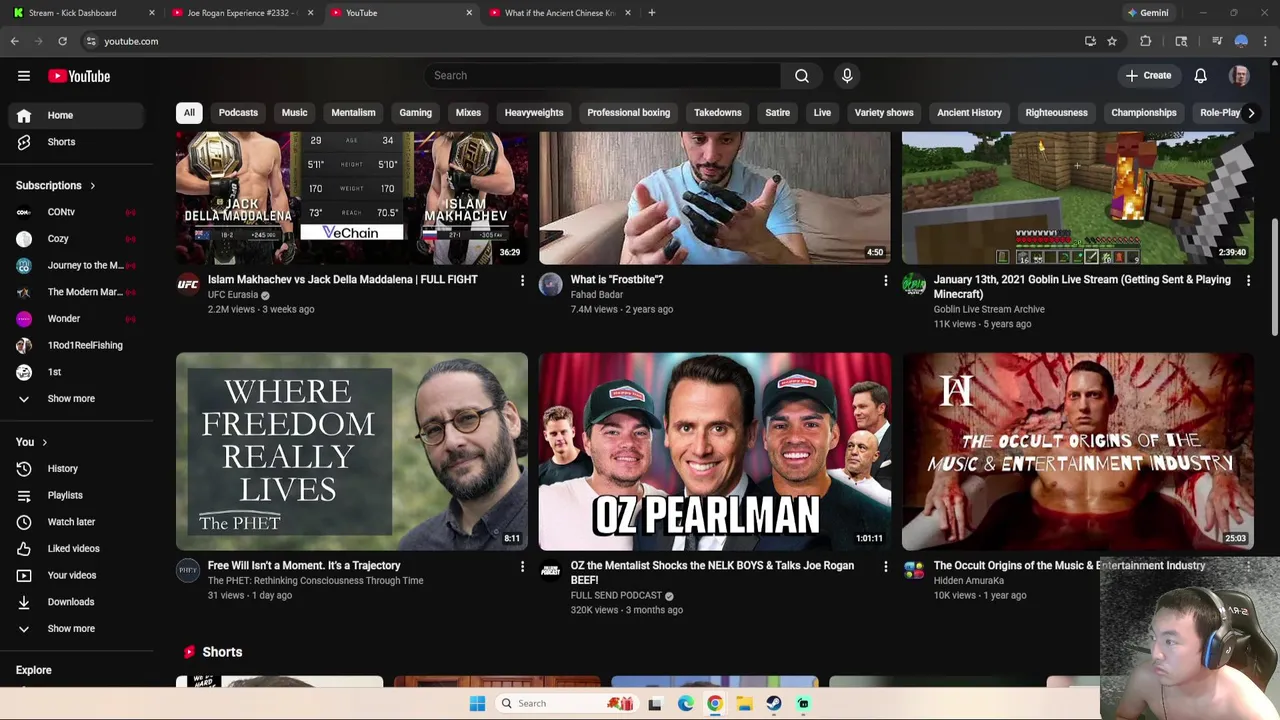The height and width of the screenshot is (720, 1280).
Task: Open the YouTube hamburger guide menu
Action: pos(24,76)
